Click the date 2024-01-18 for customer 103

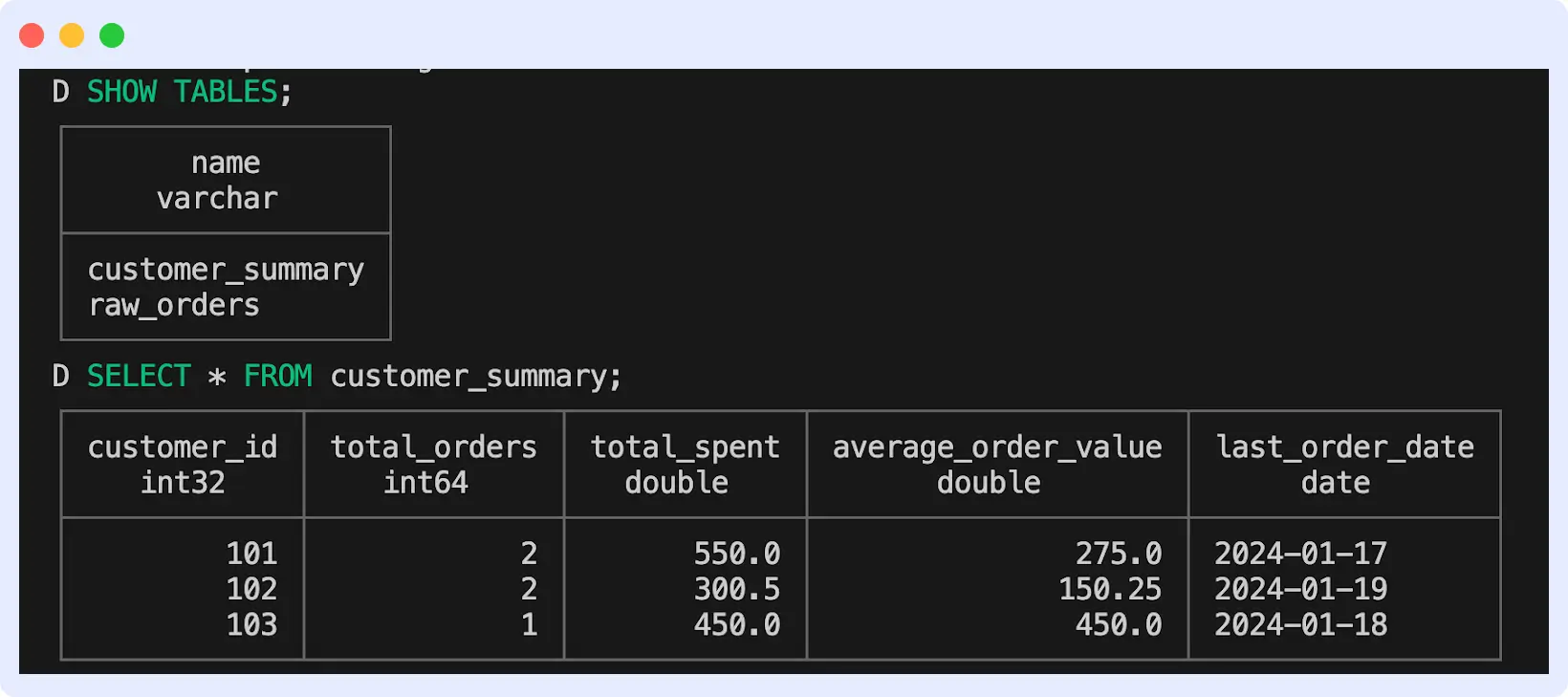(1302, 624)
